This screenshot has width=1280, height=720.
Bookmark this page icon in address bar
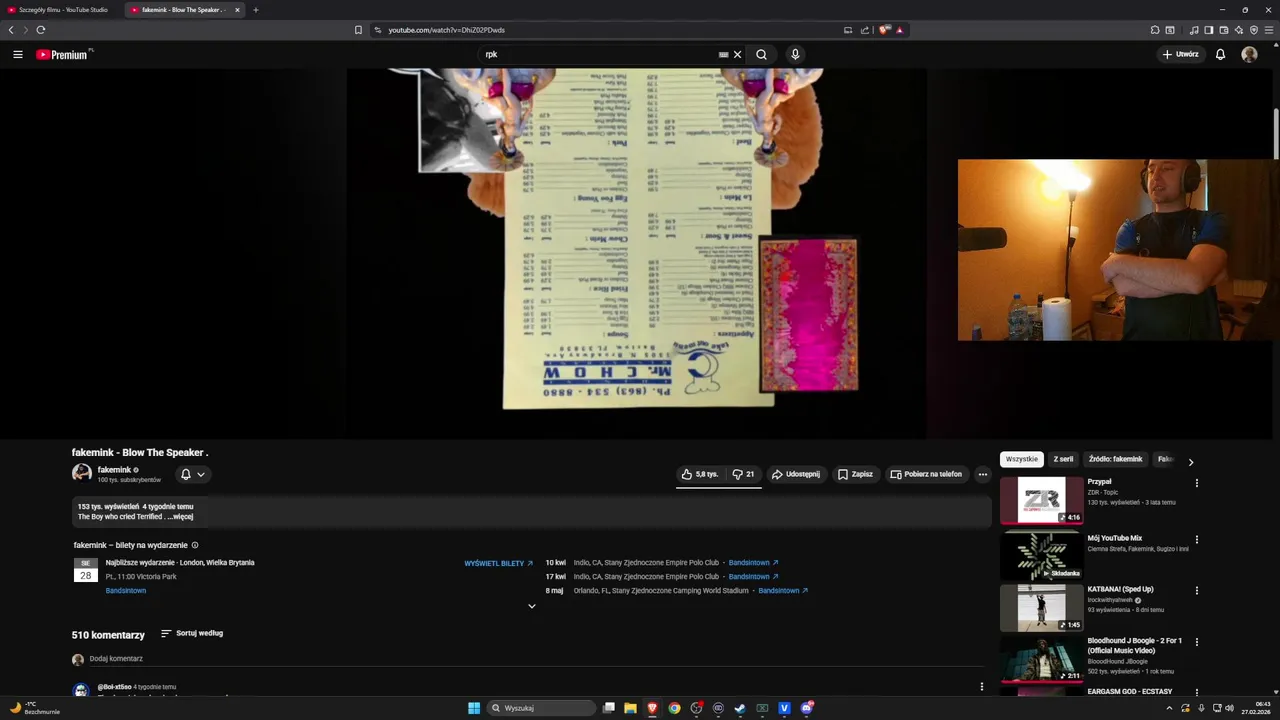[x=358, y=30]
